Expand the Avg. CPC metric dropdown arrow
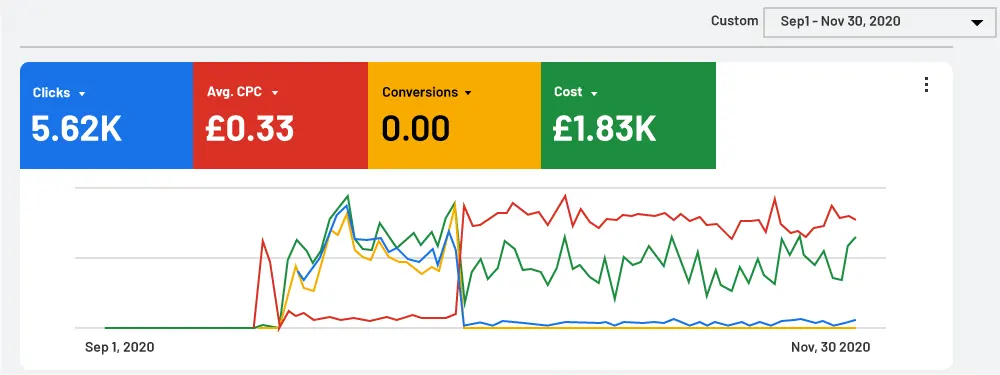 275,93
